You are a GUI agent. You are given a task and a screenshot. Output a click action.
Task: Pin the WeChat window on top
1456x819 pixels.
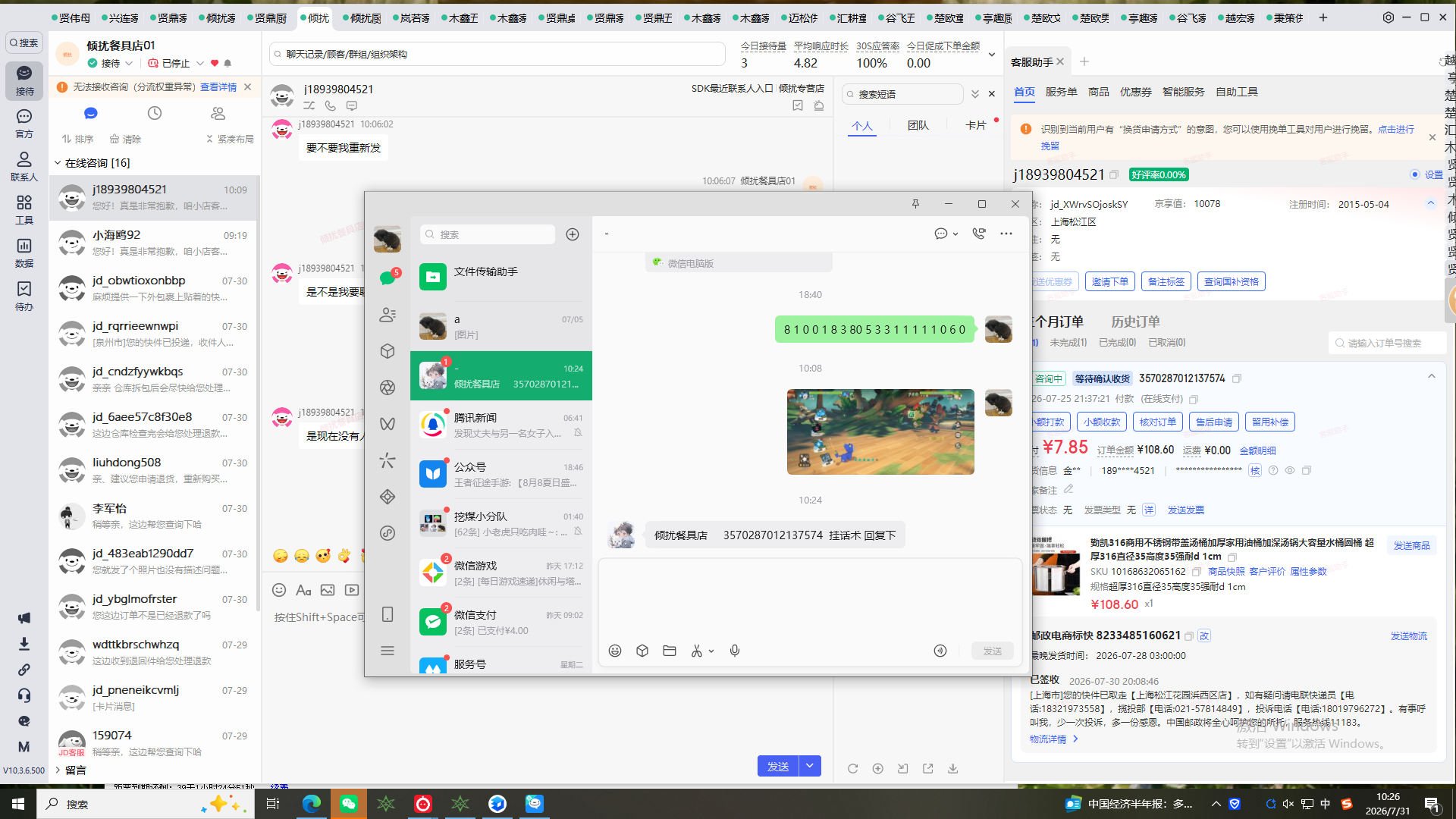pos(915,204)
